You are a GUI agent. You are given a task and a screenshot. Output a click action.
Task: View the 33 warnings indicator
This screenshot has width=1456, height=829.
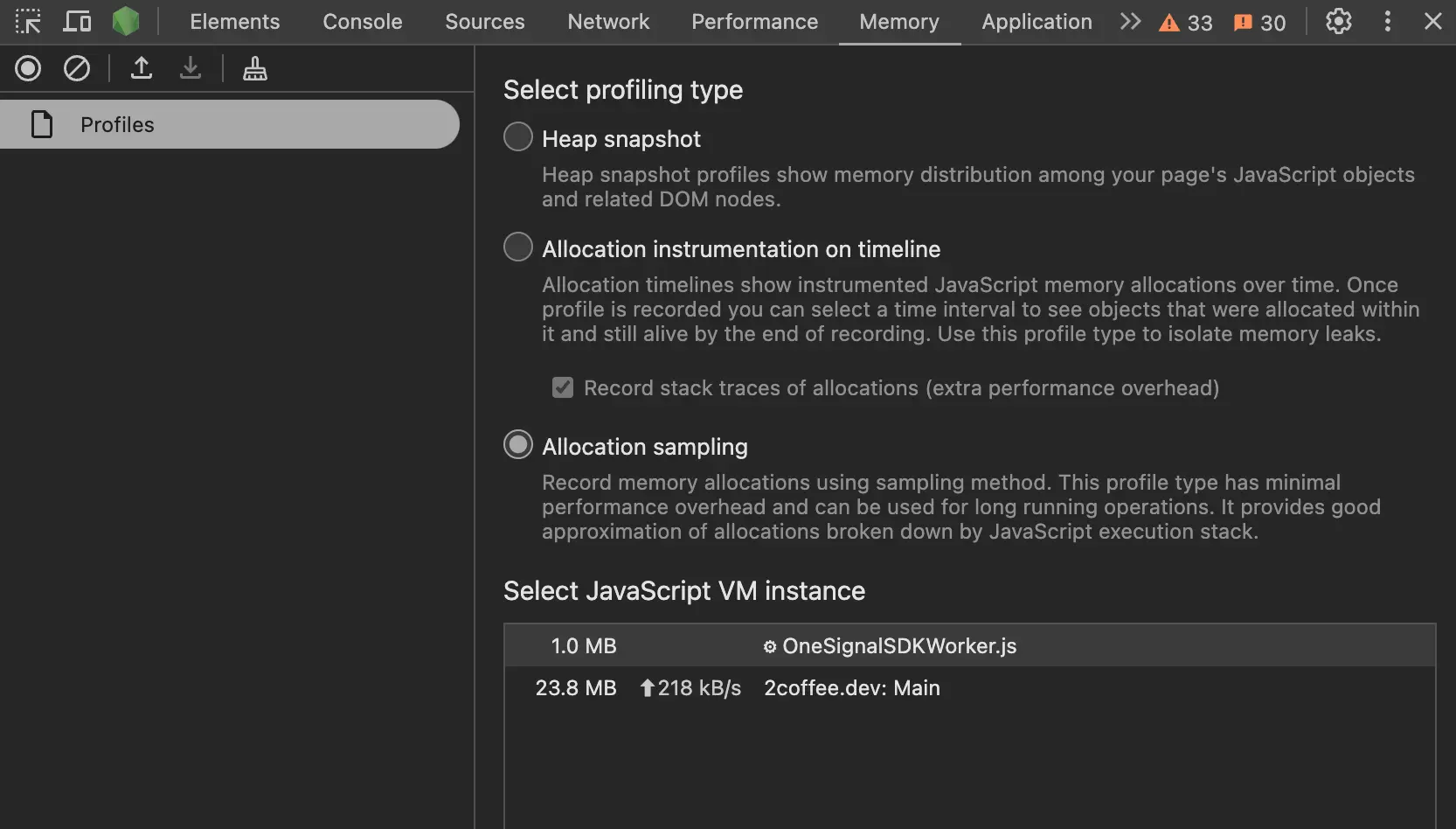coord(1185,22)
